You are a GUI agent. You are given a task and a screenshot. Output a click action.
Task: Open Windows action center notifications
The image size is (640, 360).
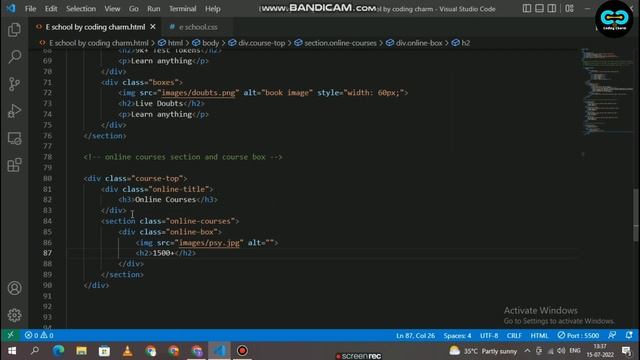(x=627, y=351)
